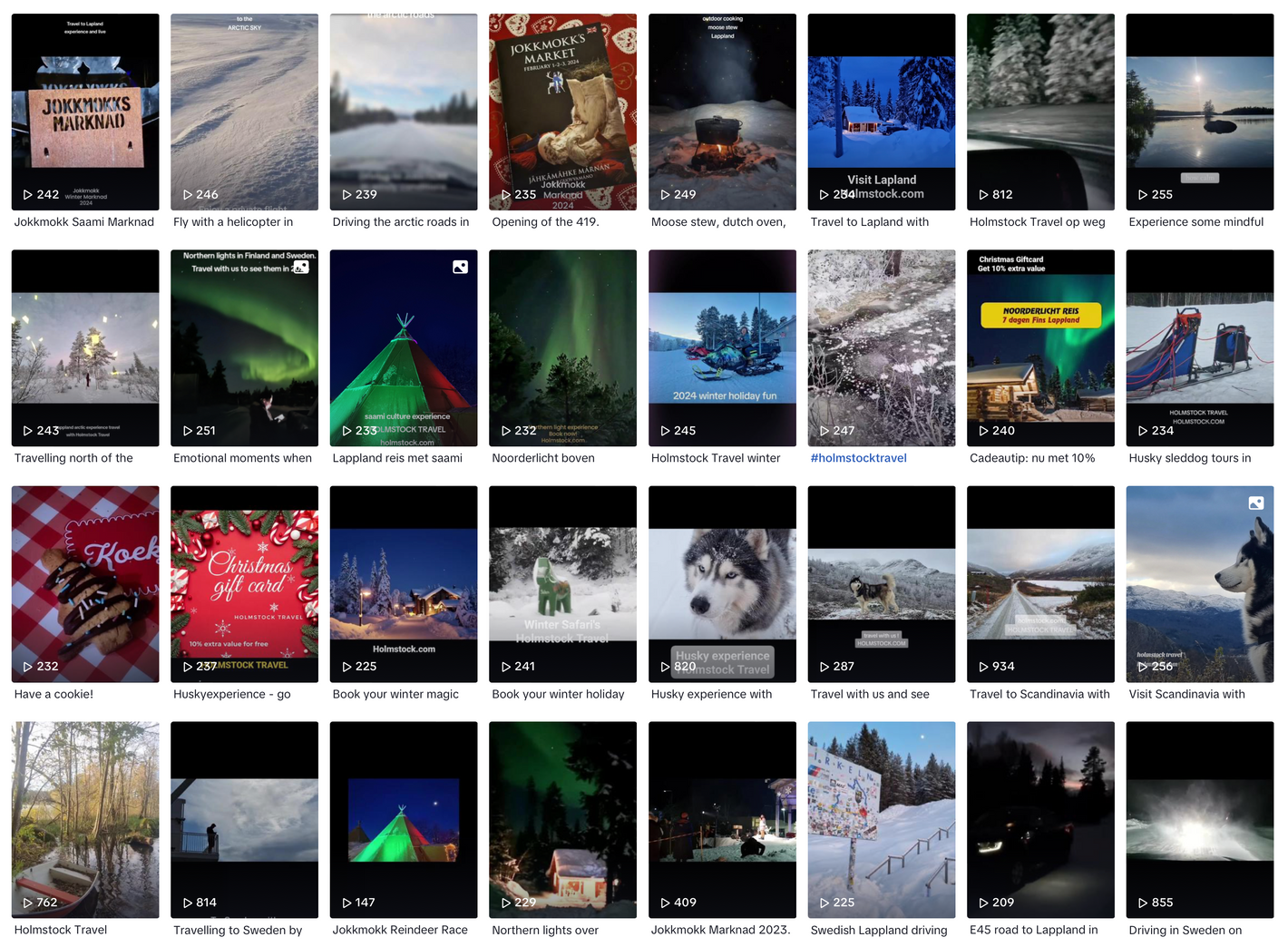Click play icon with 762 views

28,903
